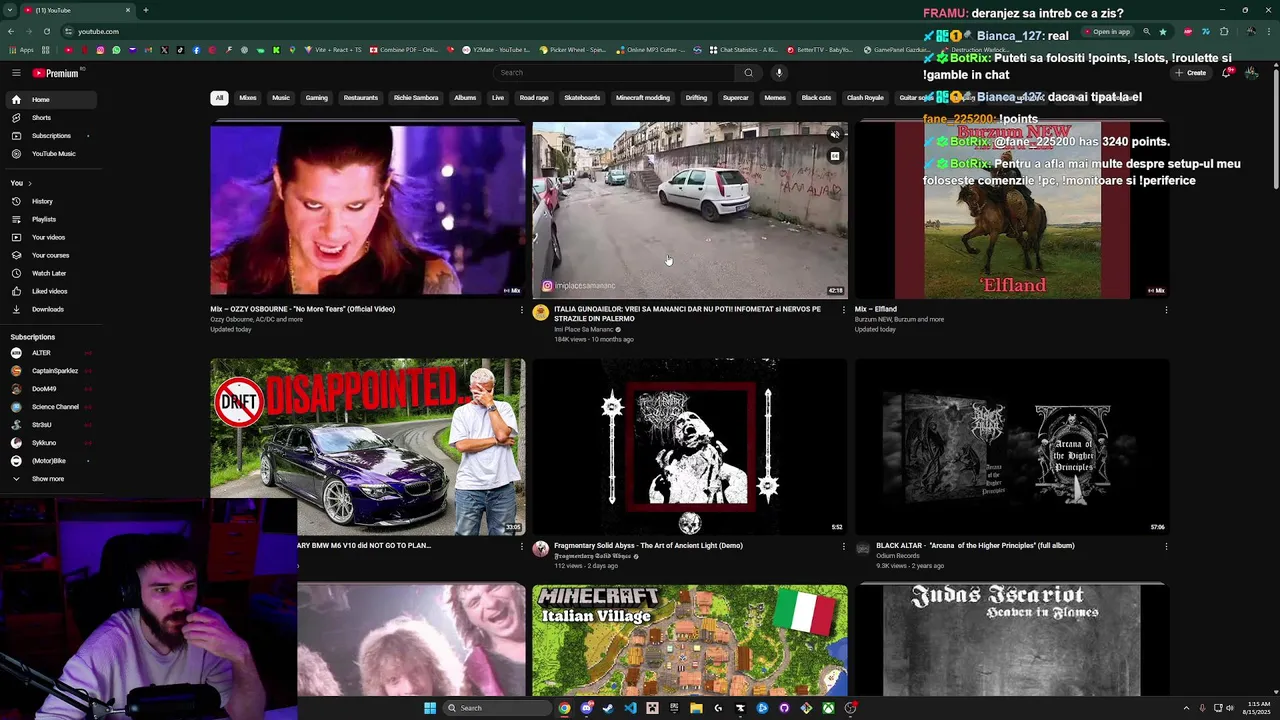The image size is (1280, 720).
Task: Mute the hovering Palermo video preview
Action: click(x=835, y=135)
